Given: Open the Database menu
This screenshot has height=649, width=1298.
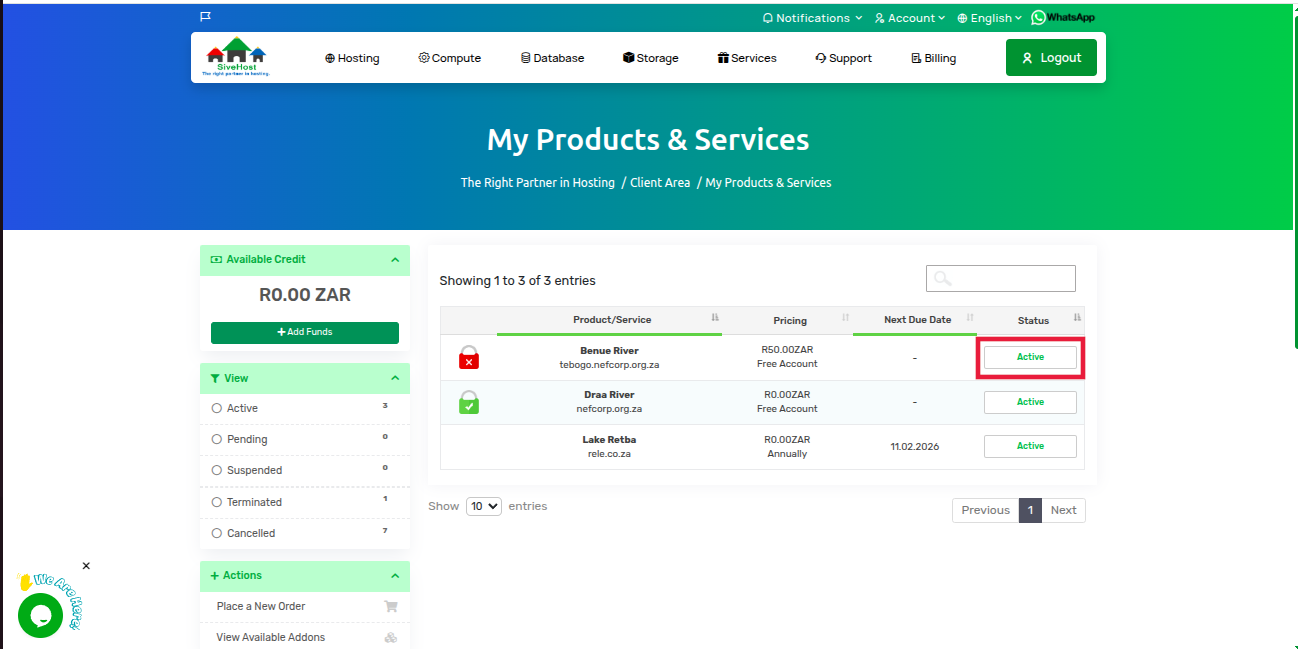Looking at the screenshot, I should pyautogui.click(x=552, y=58).
